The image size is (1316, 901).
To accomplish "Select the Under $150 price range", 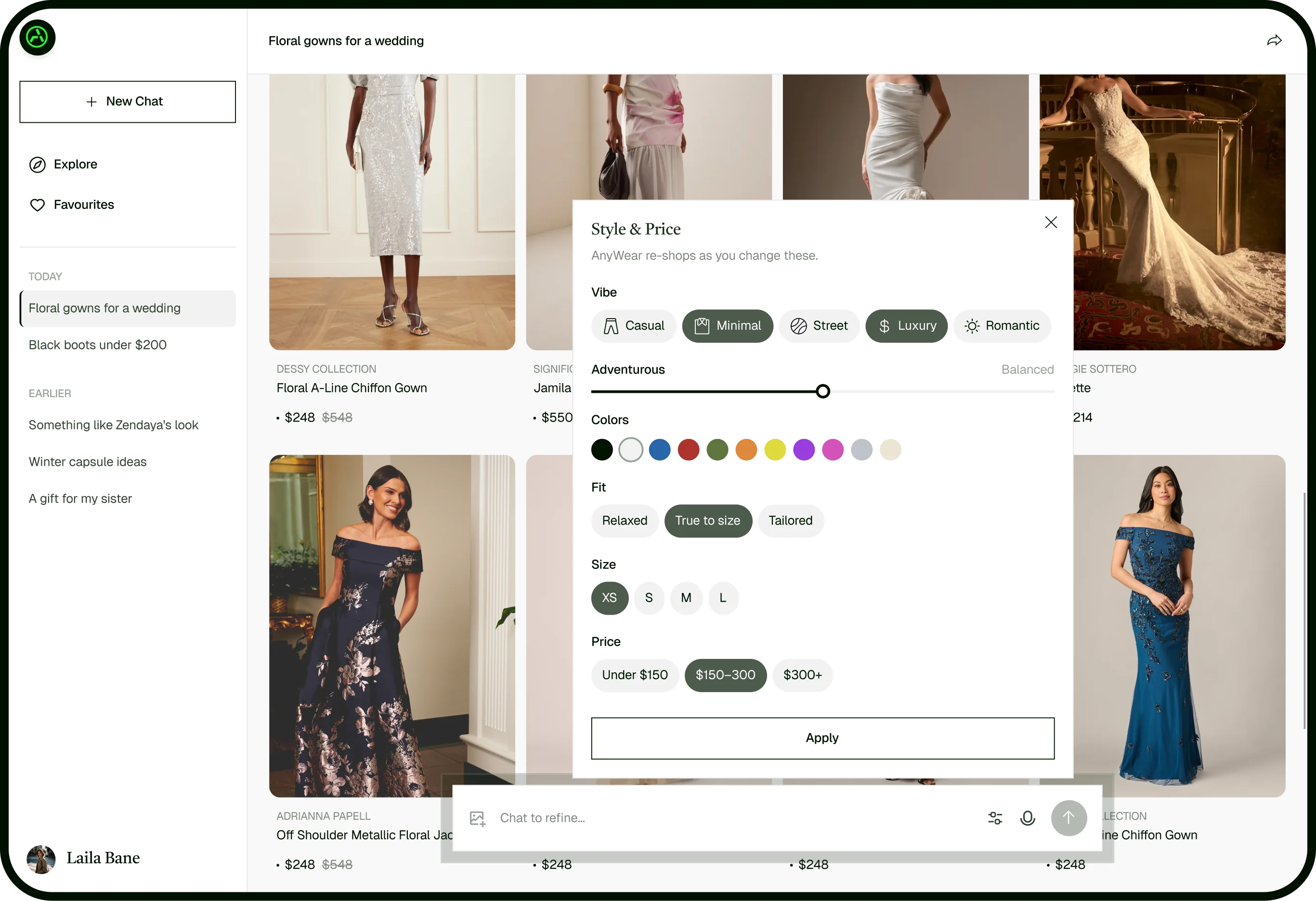I will [x=635, y=675].
